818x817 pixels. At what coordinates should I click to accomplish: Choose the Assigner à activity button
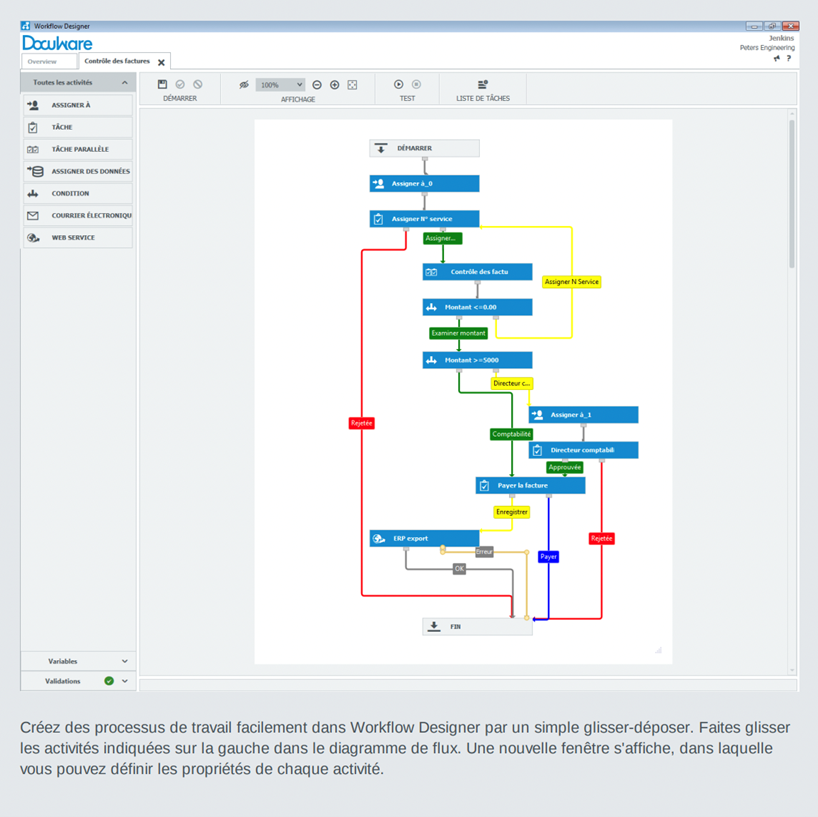click(x=78, y=105)
